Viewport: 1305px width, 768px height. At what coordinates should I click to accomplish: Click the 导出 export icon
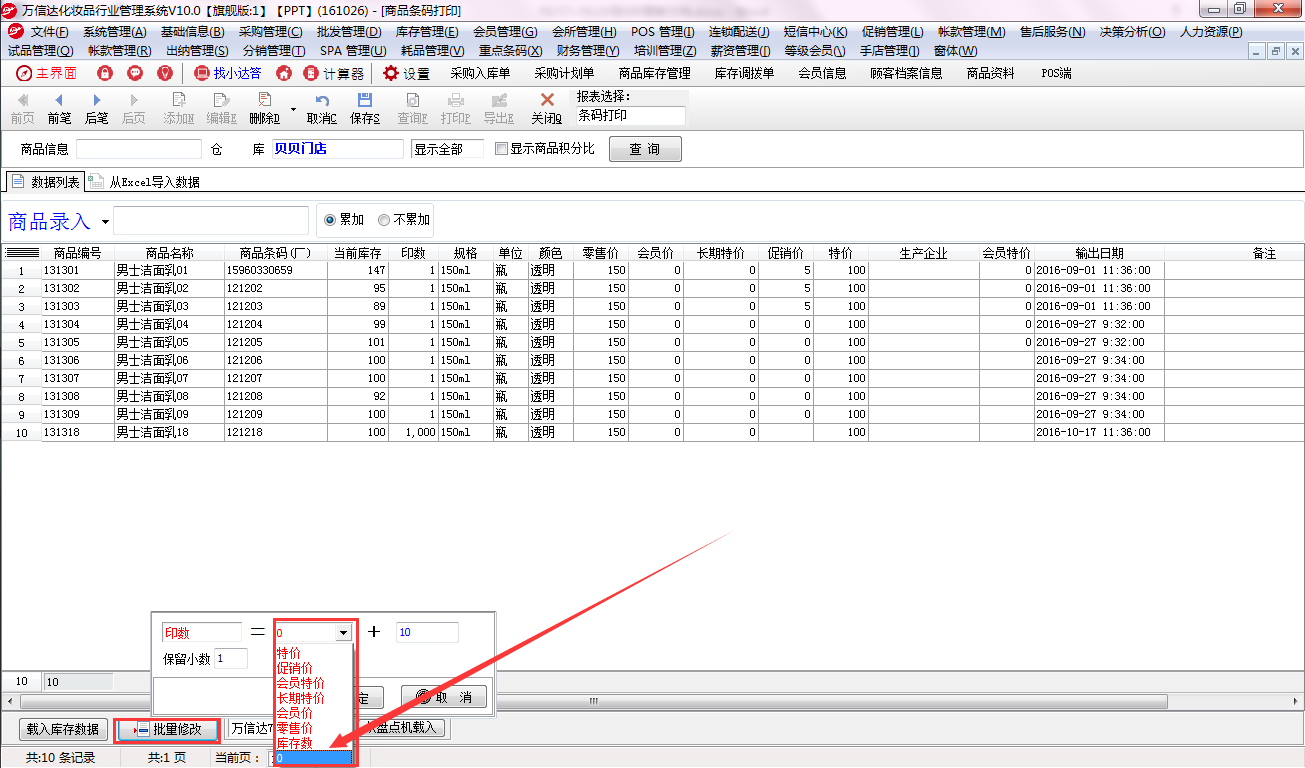click(497, 109)
